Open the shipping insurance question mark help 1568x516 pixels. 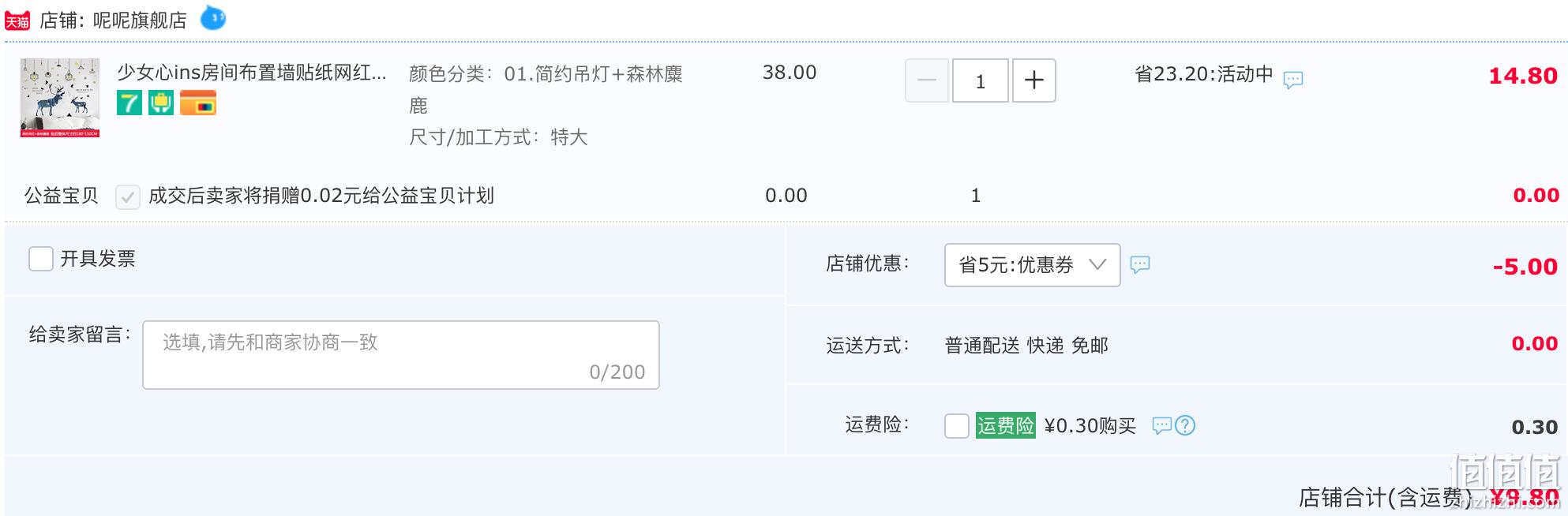point(1185,426)
